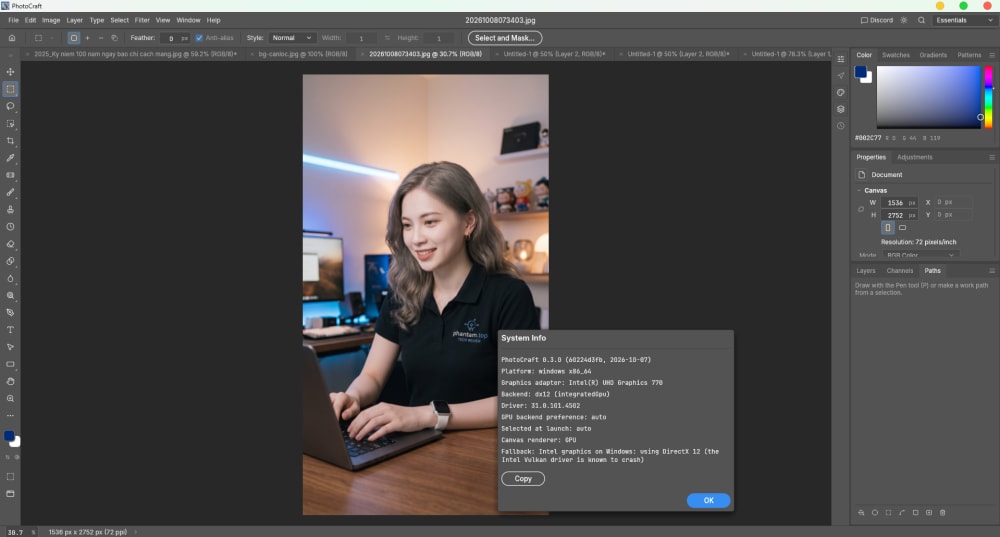Open the Essentials workspace dropdown

click(x=964, y=20)
